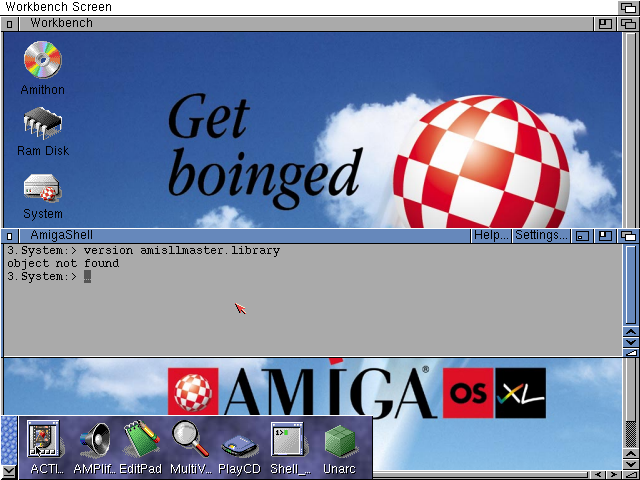The height and width of the screenshot is (480, 640).
Task: Click the Workbench Screen depth gadget
Action: click(x=628, y=7)
